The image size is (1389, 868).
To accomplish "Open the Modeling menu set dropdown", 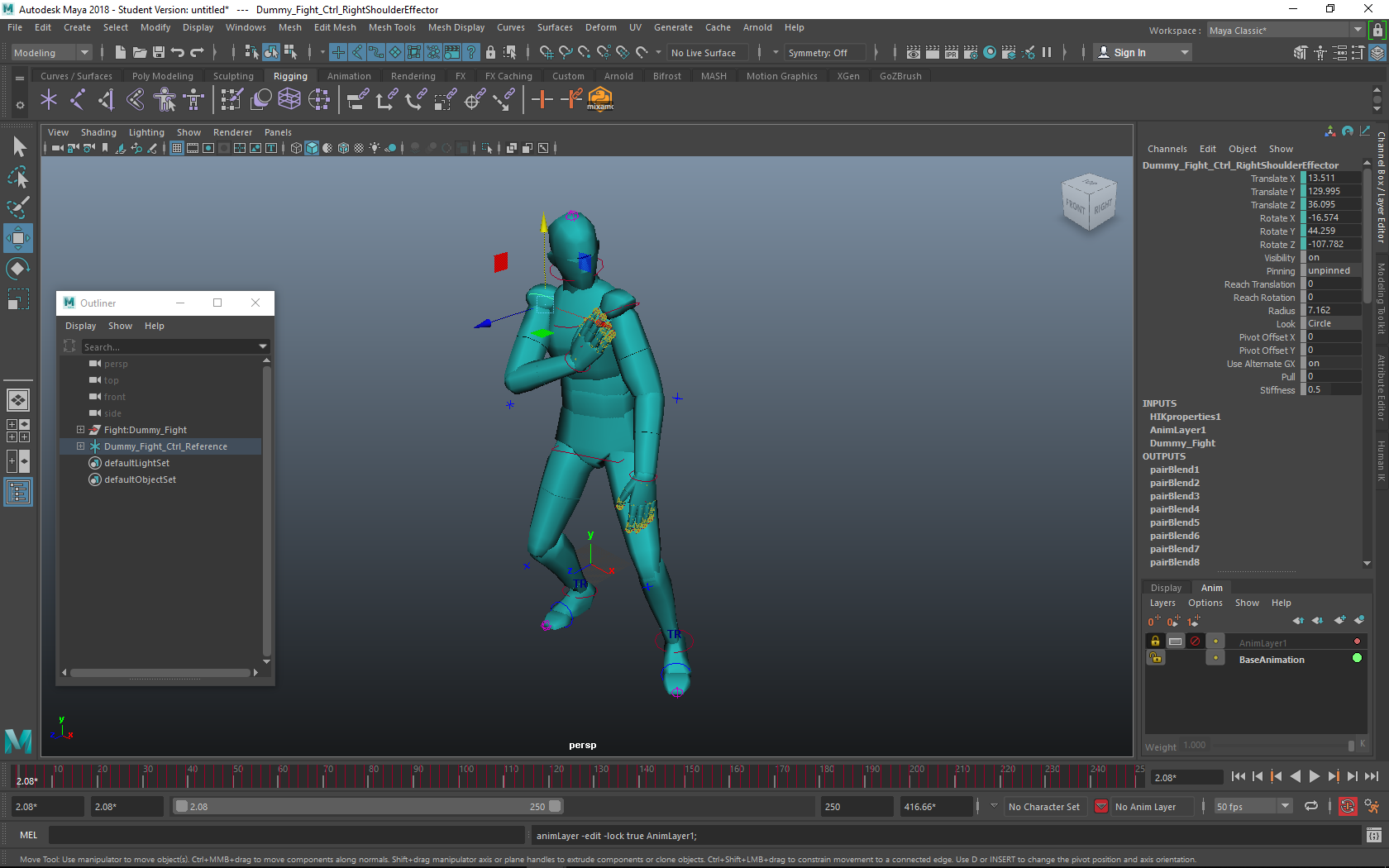I will pos(51,53).
